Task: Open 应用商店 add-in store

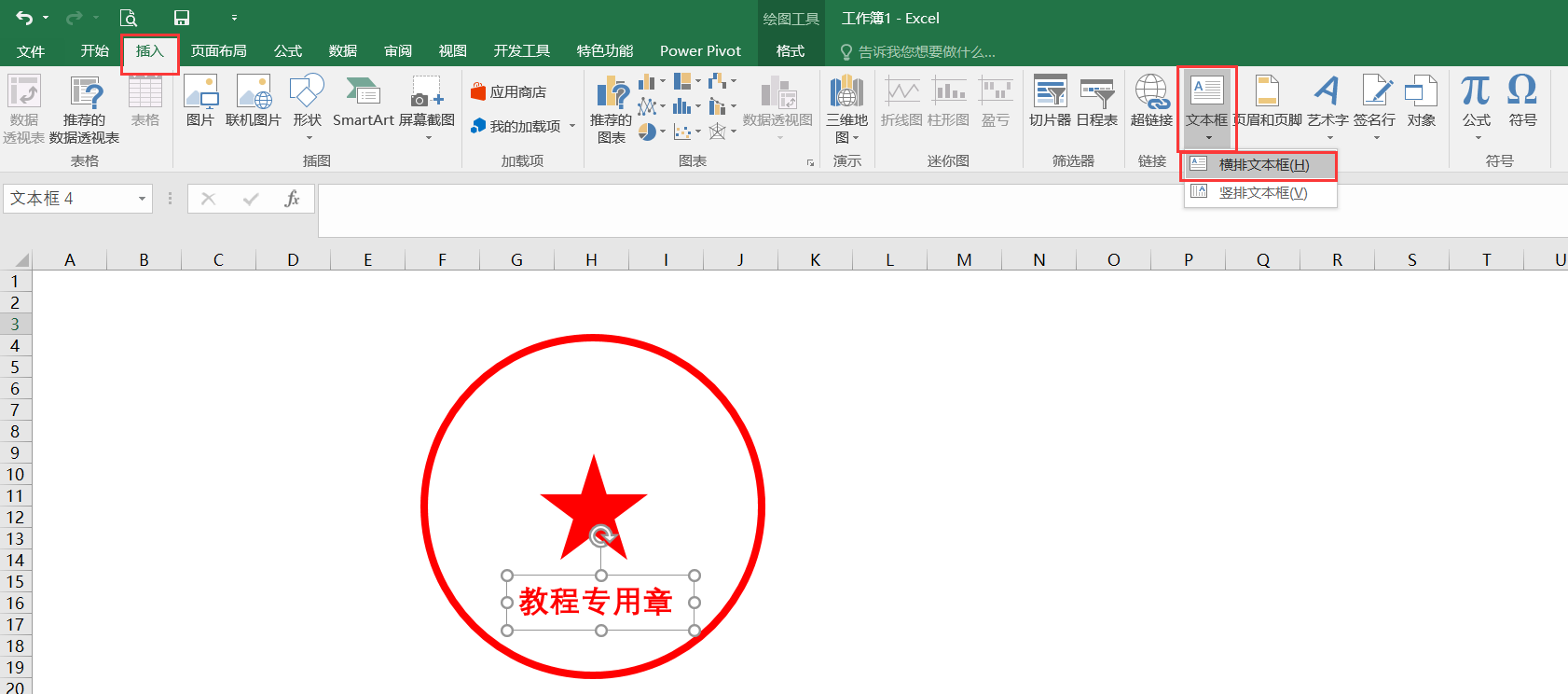Action: tap(509, 91)
